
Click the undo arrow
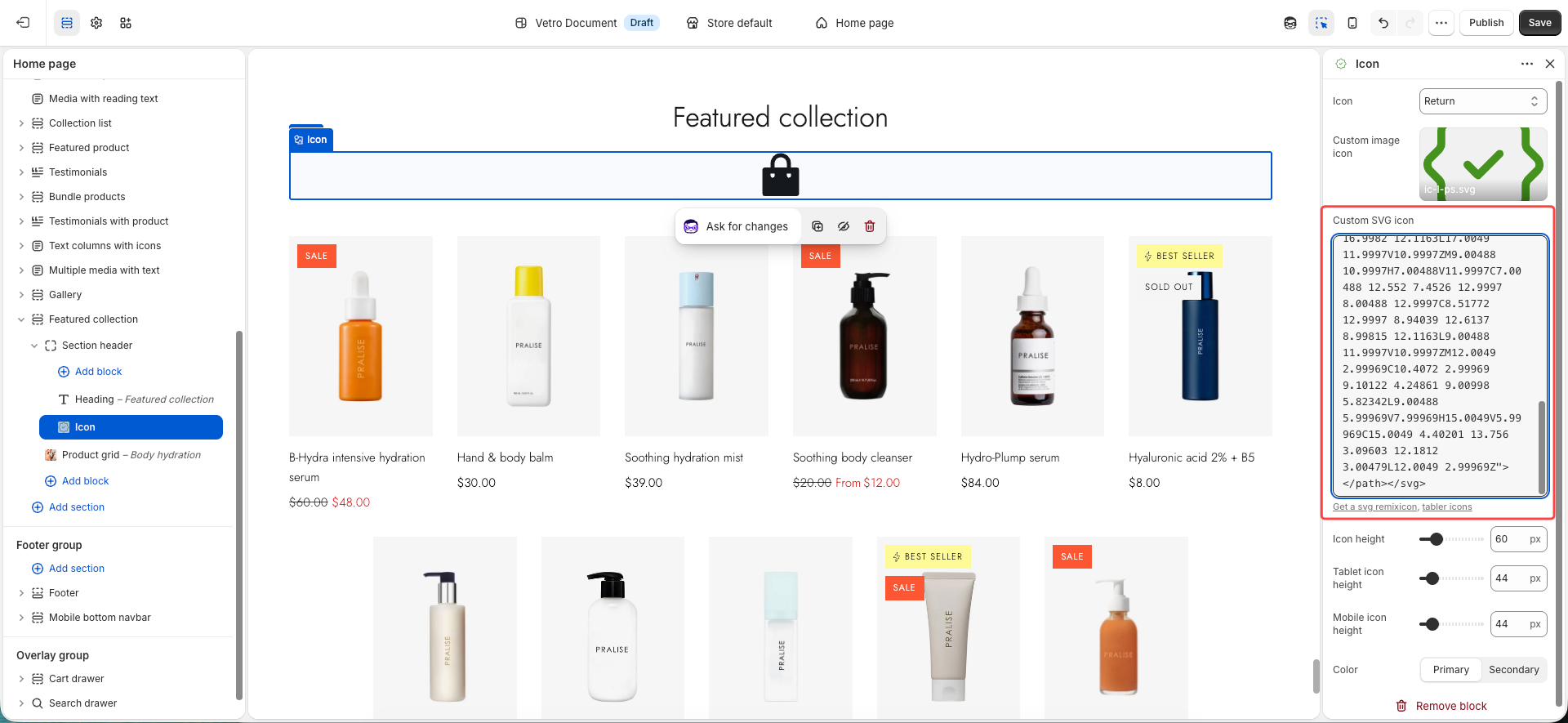tap(1383, 23)
